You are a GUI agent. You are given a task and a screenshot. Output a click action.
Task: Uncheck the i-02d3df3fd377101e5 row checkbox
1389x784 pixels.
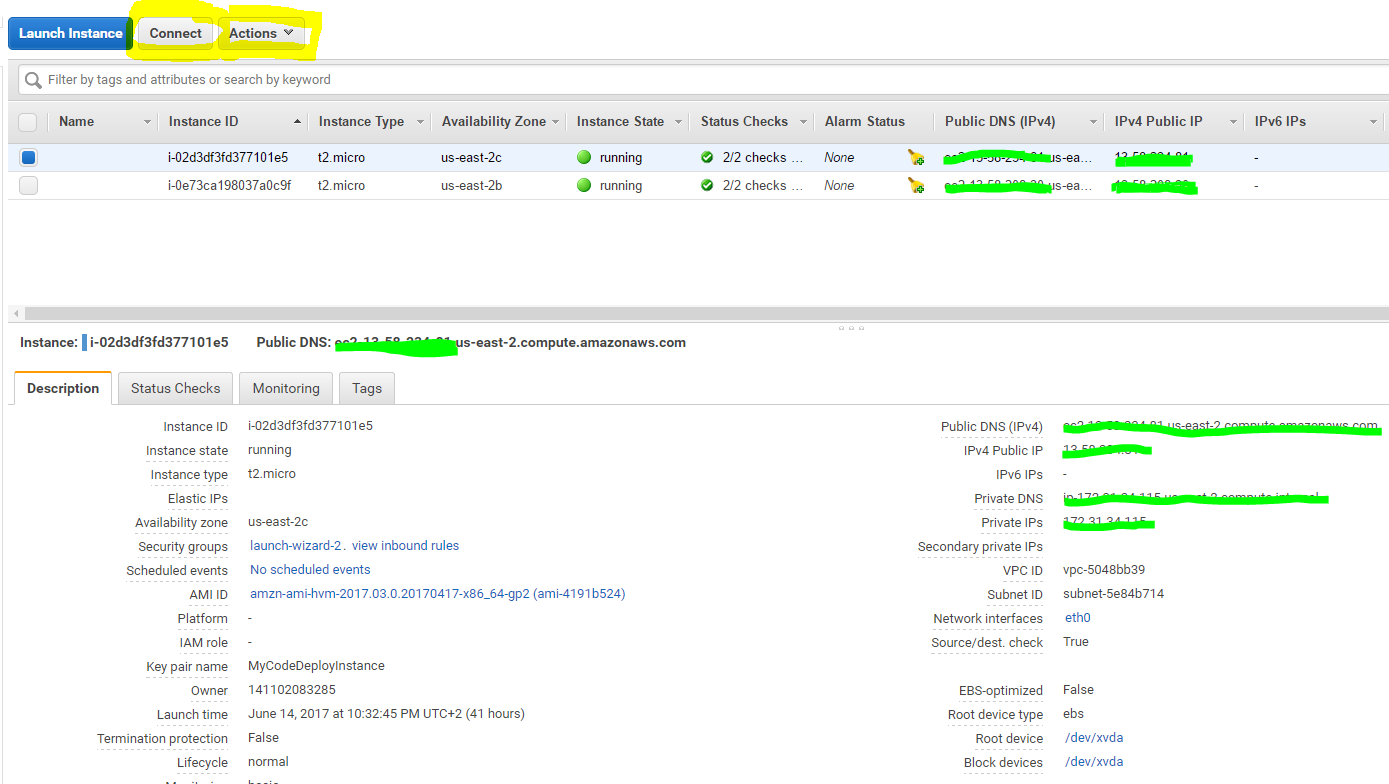28,157
